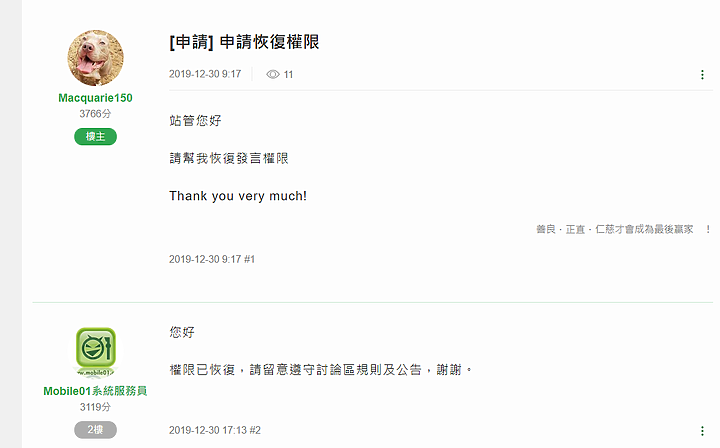Click the gray 2樓 floor badge
Image resolution: width=720 pixels, height=448 pixels.
(x=96, y=430)
